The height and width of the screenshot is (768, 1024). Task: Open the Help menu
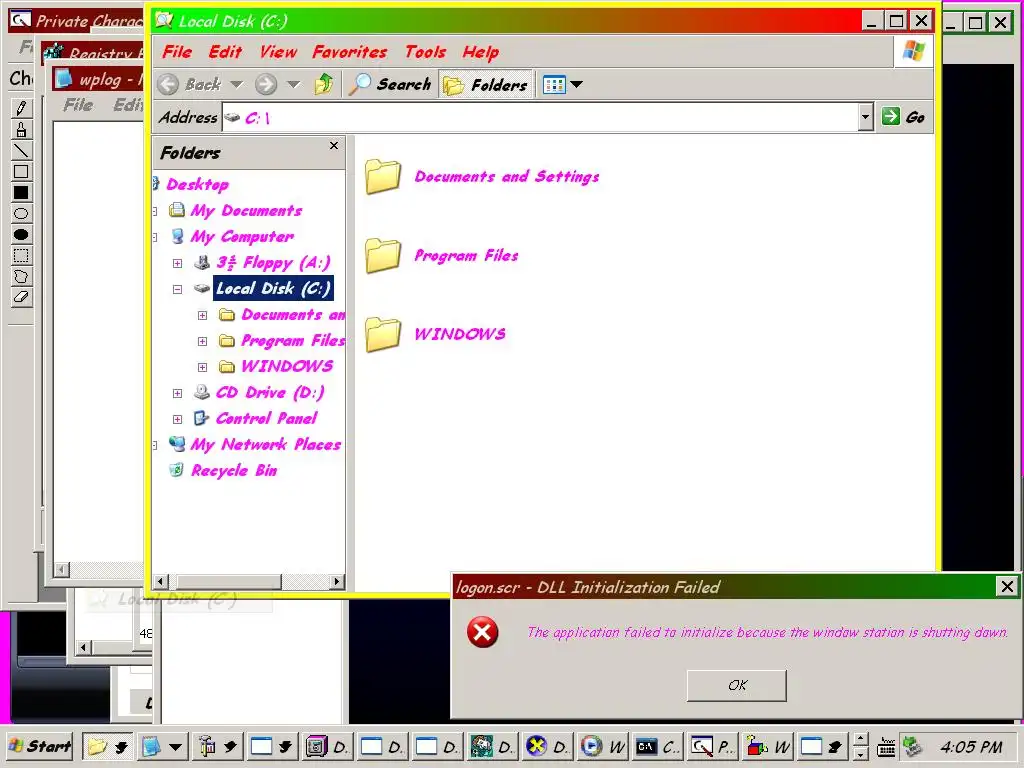coord(481,52)
